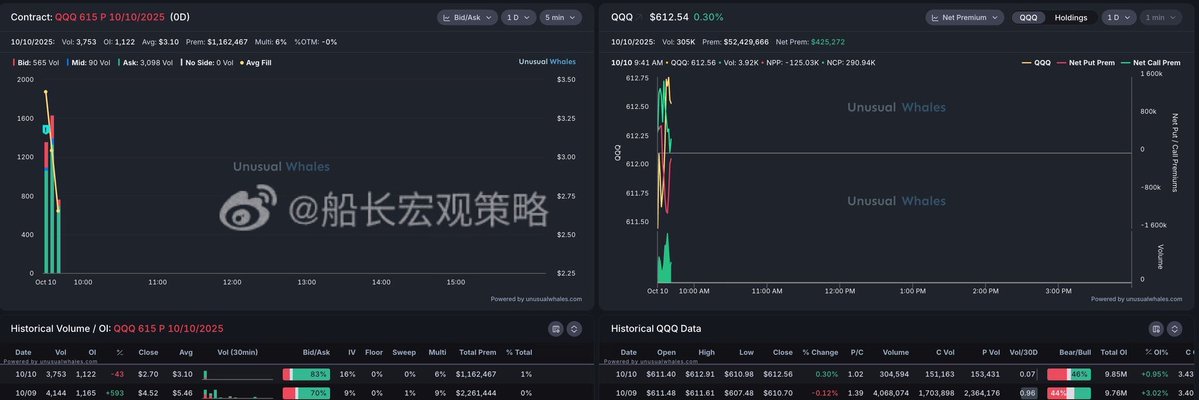This screenshot has height=400, width=1199.
Task: Click the 83% Bid/Ask bar in 10/10 row
Action: [306, 374]
